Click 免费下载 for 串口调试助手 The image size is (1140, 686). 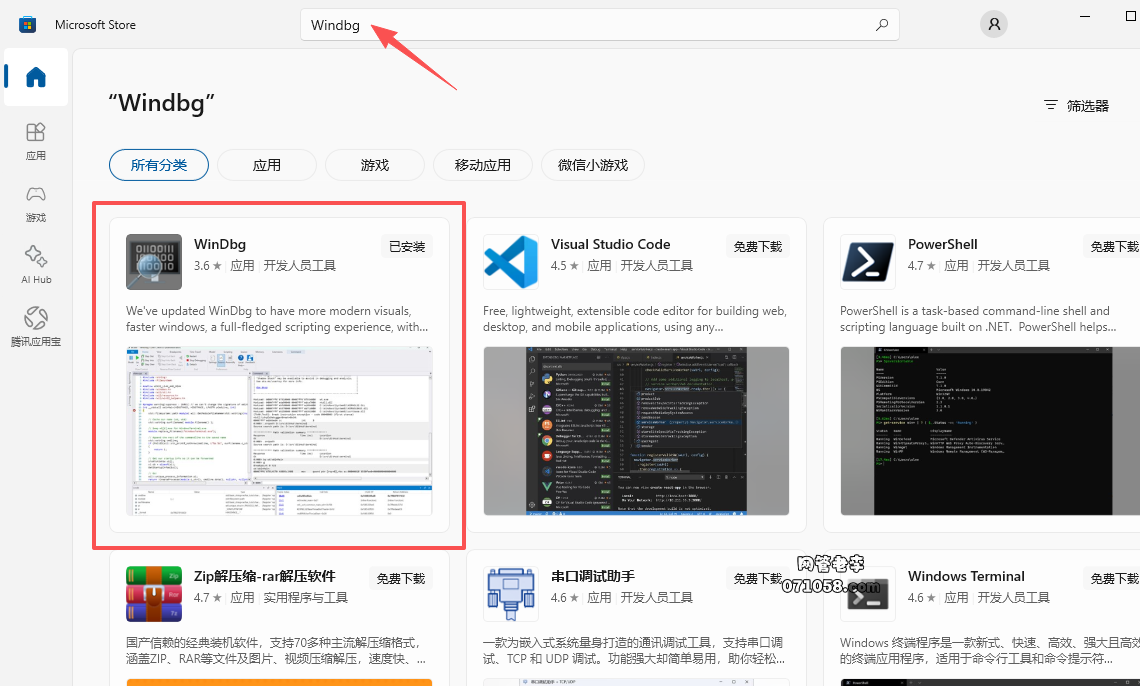(759, 579)
